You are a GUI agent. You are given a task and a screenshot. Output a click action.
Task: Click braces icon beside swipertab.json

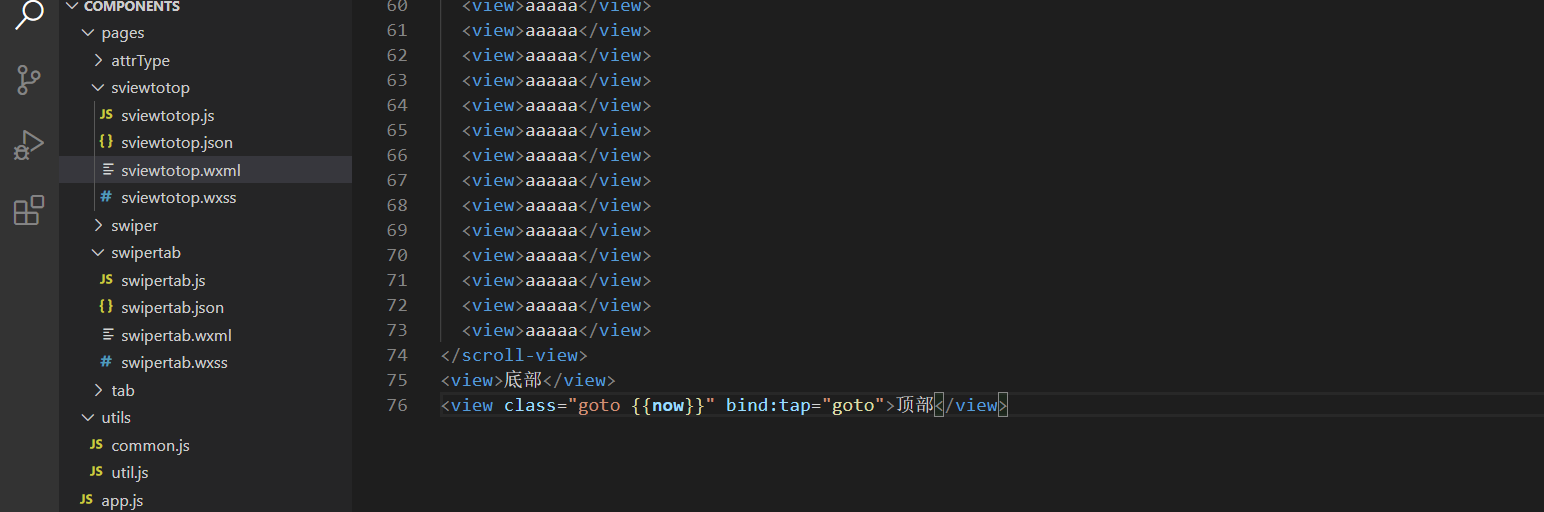coord(106,307)
